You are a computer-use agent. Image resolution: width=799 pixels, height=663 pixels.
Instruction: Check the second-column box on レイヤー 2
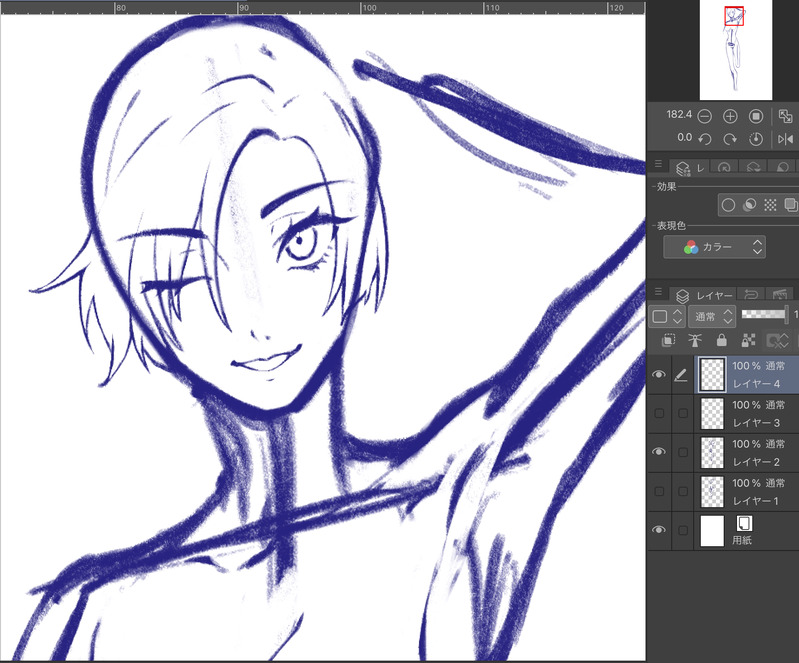pos(683,452)
